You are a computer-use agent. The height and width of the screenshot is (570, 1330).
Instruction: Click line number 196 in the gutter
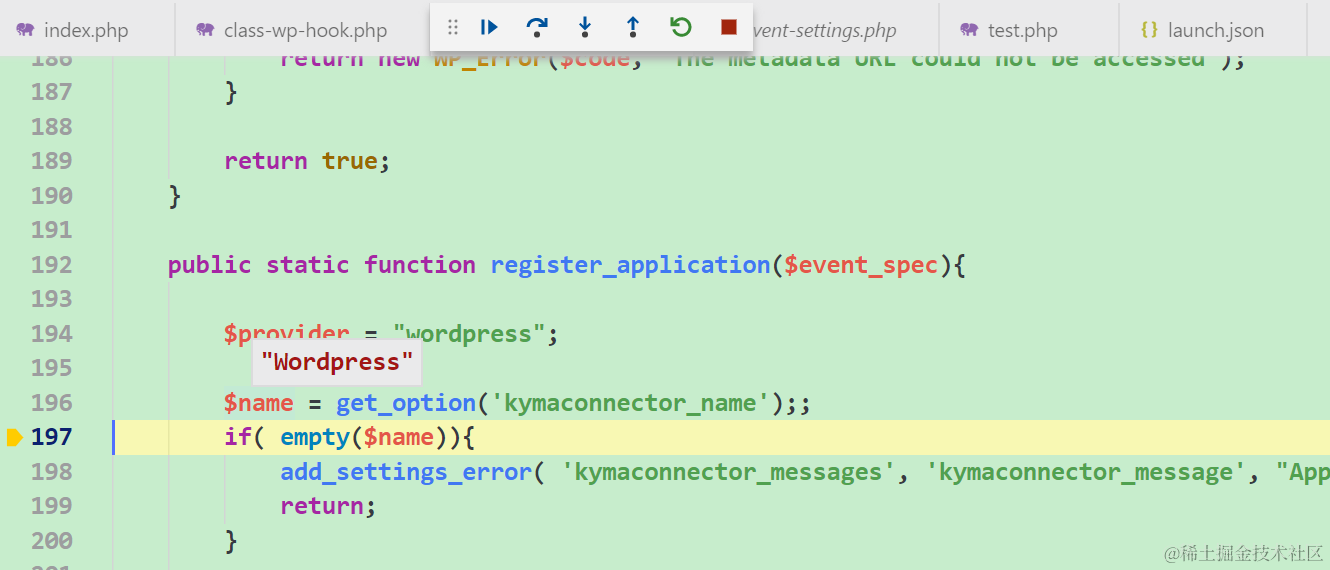52,403
